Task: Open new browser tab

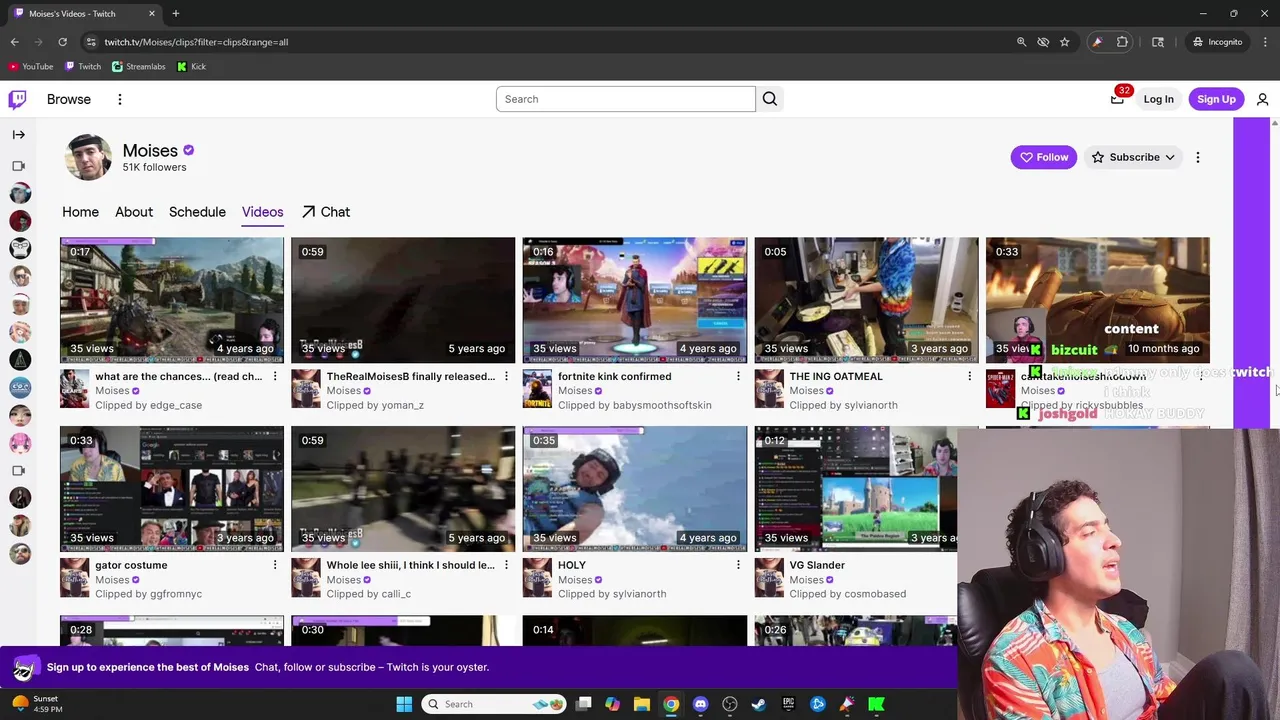Action: [175, 13]
